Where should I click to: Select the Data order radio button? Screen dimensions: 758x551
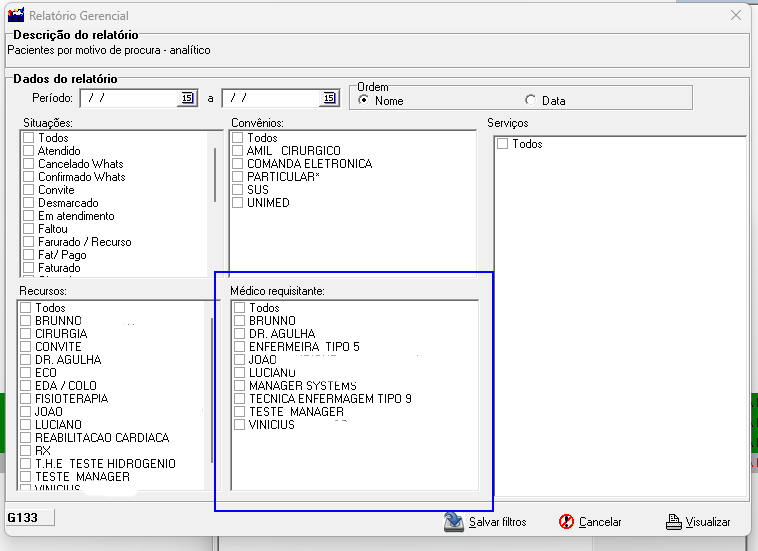point(530,101)
